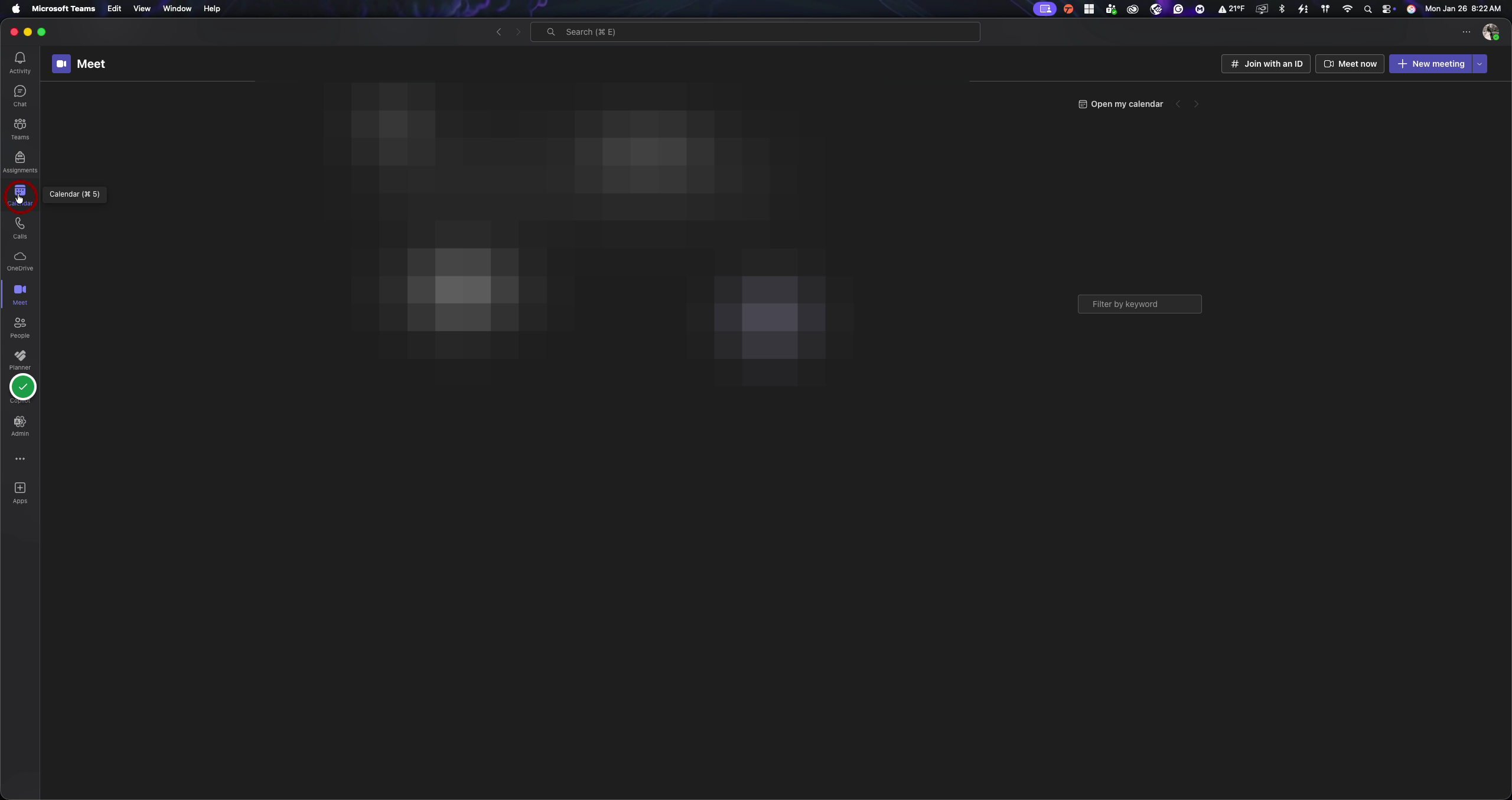Screen dimensions: 1512x800
Task: Expand the New meeting dropdown arrow
Action: tap(1480, 64)
